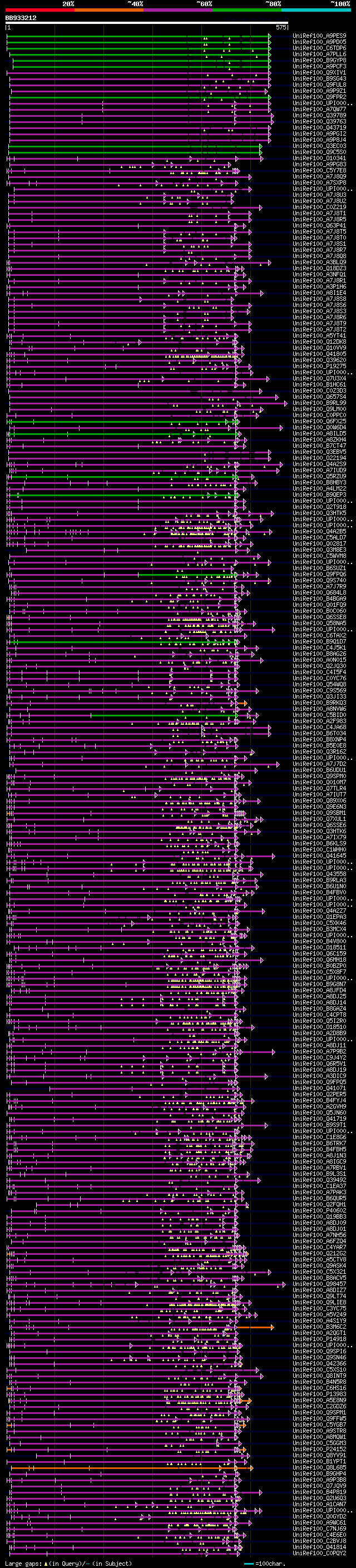Click the query end position 575
The height and width of the screenshot is (1568, 356).
pyautogui.click(x=280, y=27)
